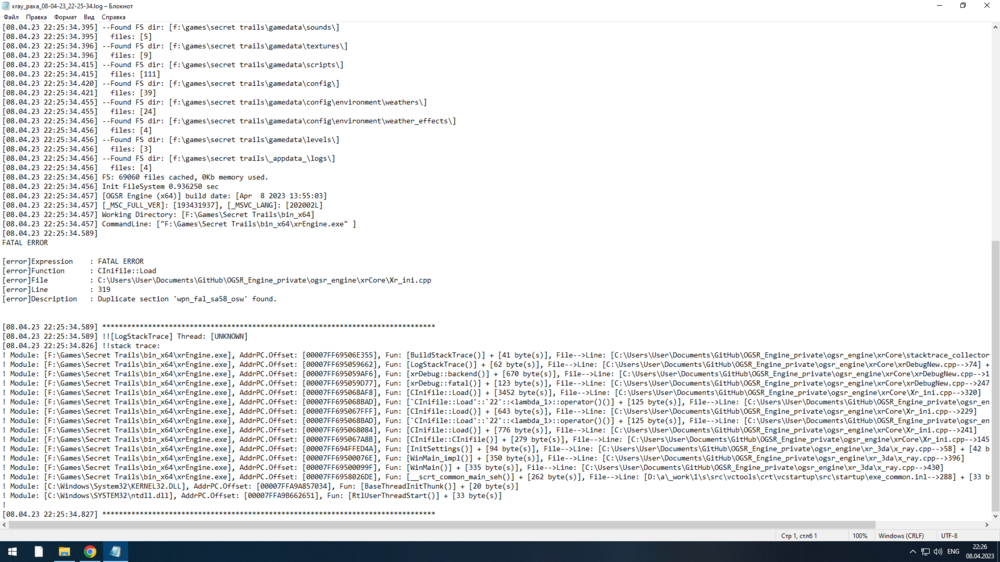This screenshot has height=562, width=1000.
Task: Click the 100% zoom status entry
Action: coord(860,536)
